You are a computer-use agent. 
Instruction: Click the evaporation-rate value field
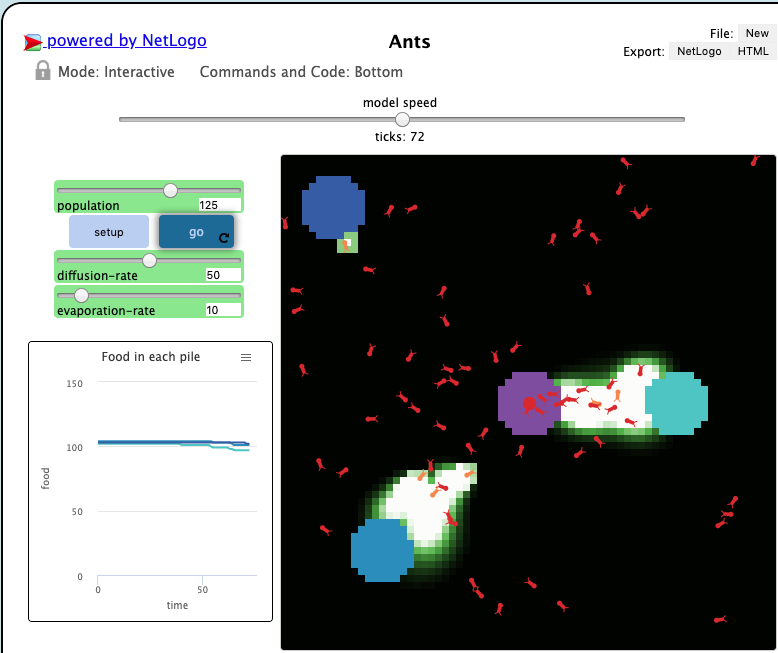[x=222, y=310]
